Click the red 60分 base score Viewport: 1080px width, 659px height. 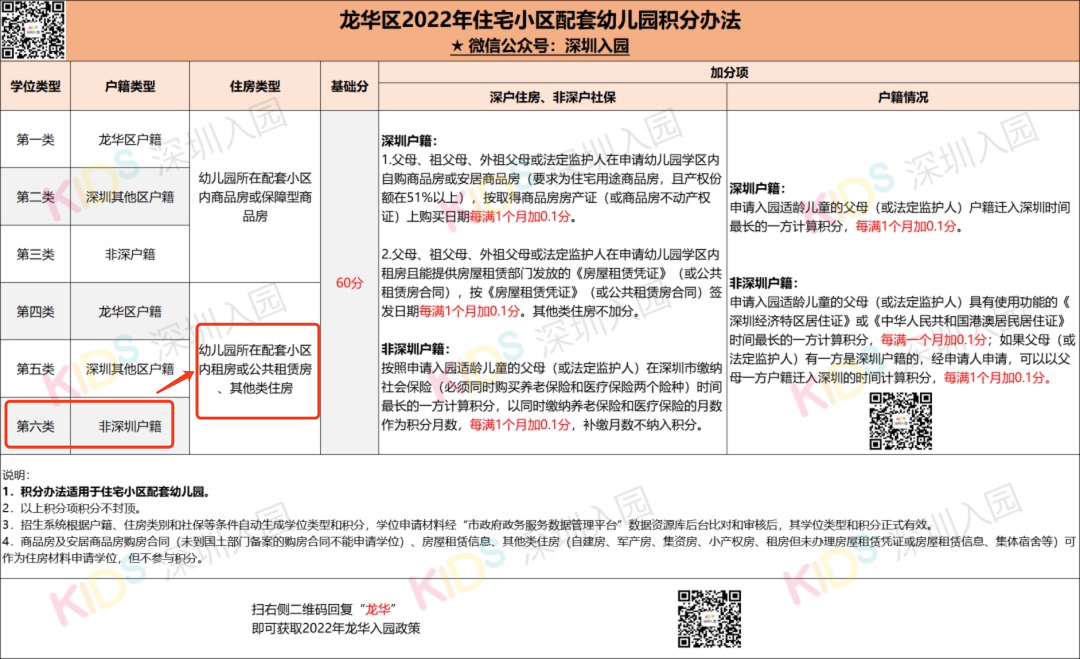pyautogui.click(x=349, y=283)
